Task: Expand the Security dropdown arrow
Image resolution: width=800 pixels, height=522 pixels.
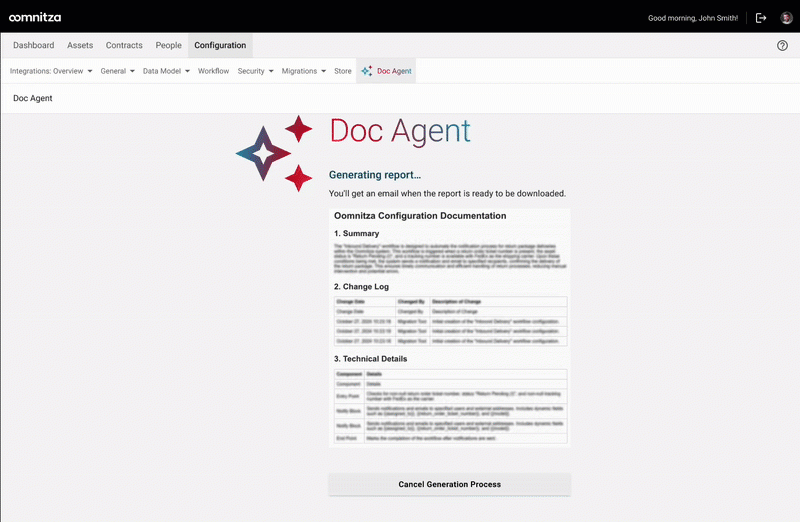Action: [x=271, y=71]
